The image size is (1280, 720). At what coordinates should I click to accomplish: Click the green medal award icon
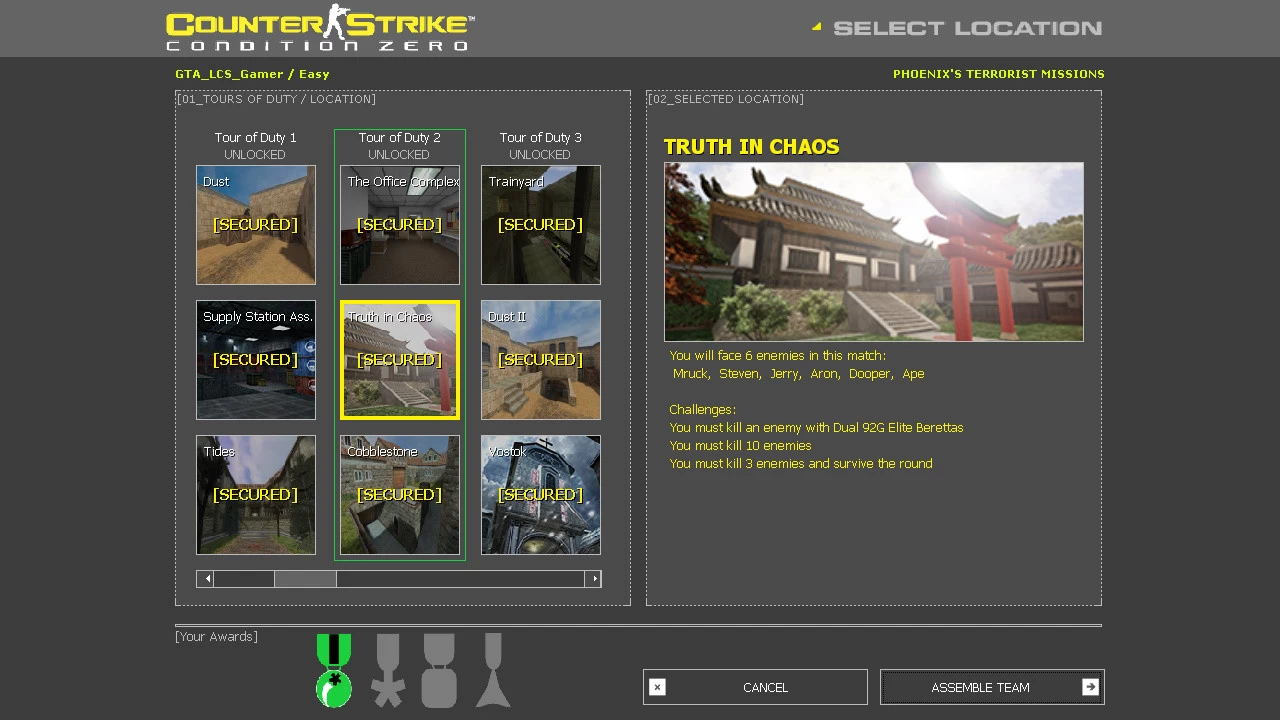coord(334,671)
